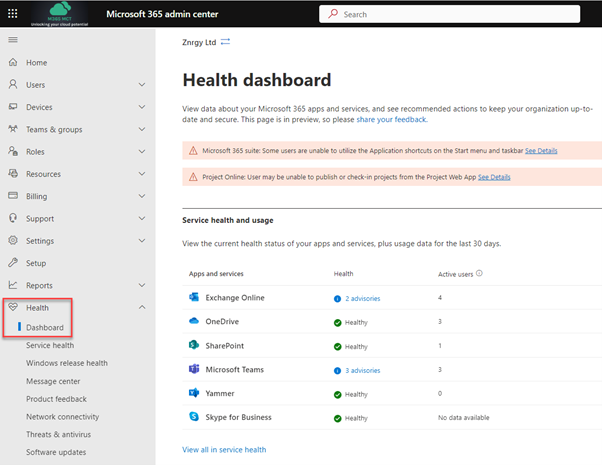This screenshot has height=465, width=602.
Task: Click Skype for Business No data available
Action: tap(464, 417)
